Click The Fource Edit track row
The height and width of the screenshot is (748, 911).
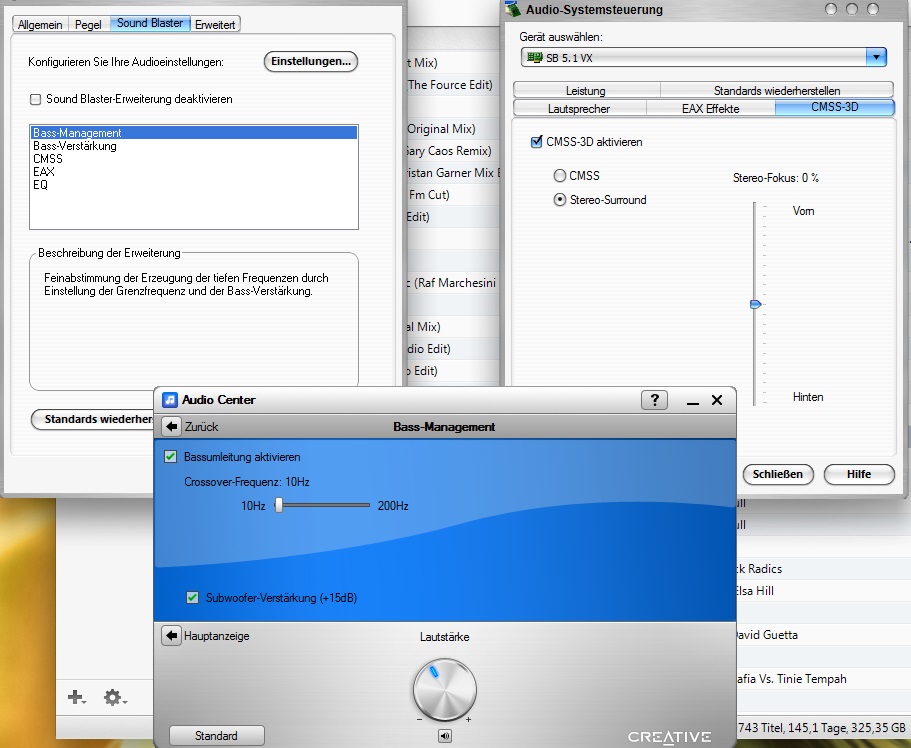click(453, 85)
